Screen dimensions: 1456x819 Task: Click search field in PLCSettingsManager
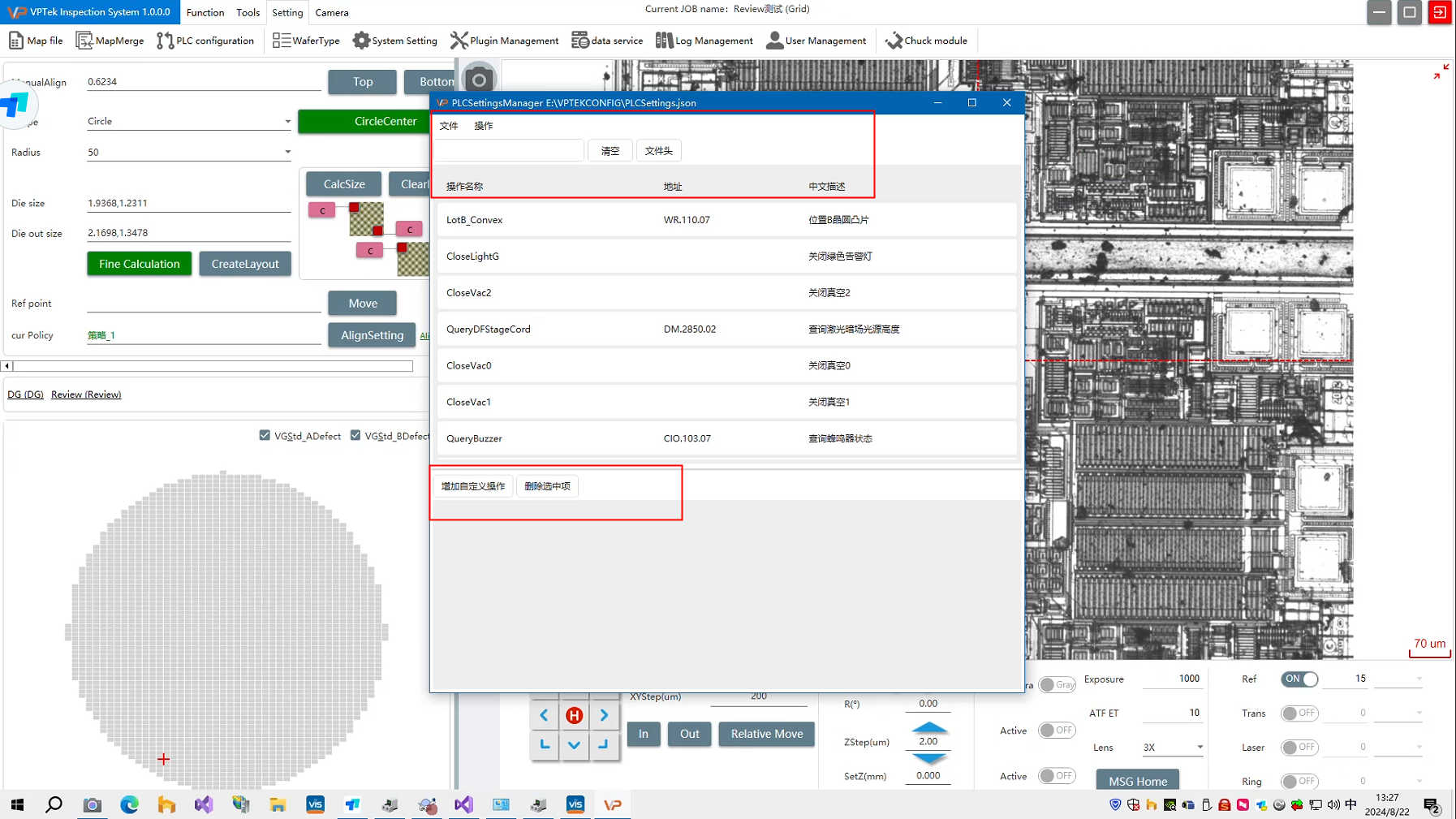510,151
